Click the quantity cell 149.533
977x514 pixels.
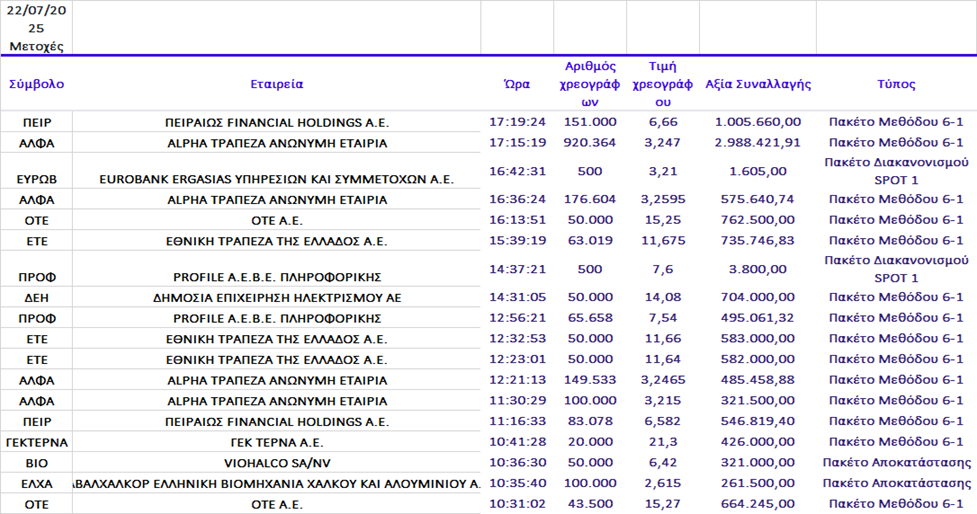coord(589,379)
